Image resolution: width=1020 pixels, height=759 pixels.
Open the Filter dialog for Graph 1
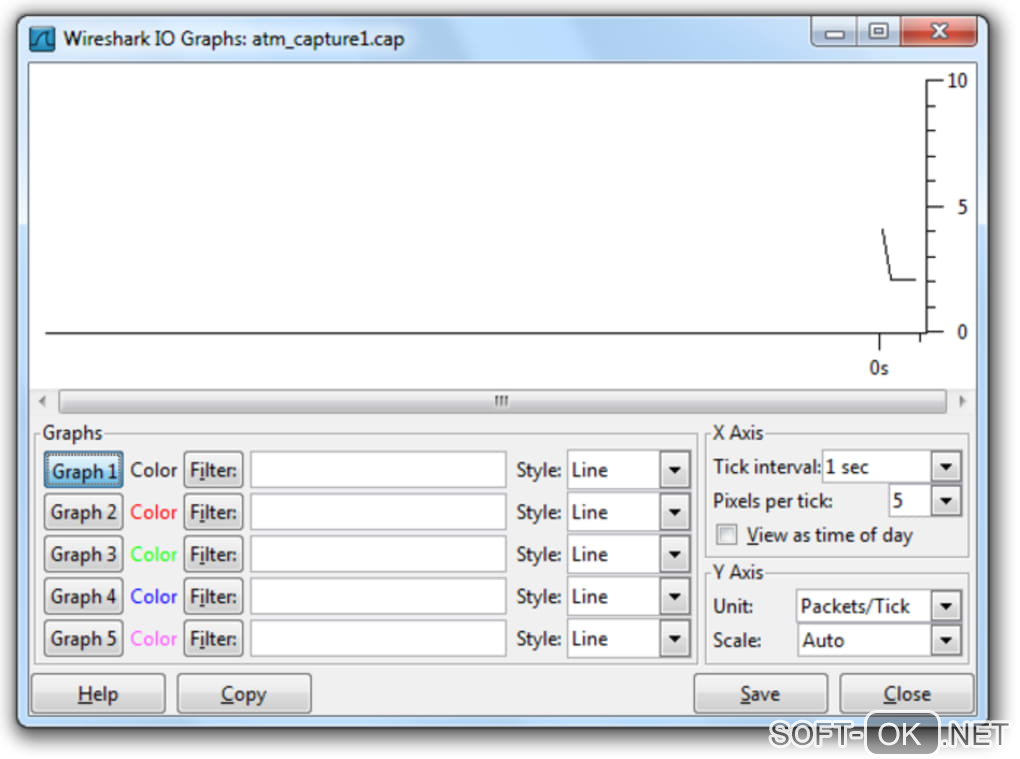(213, 470)
